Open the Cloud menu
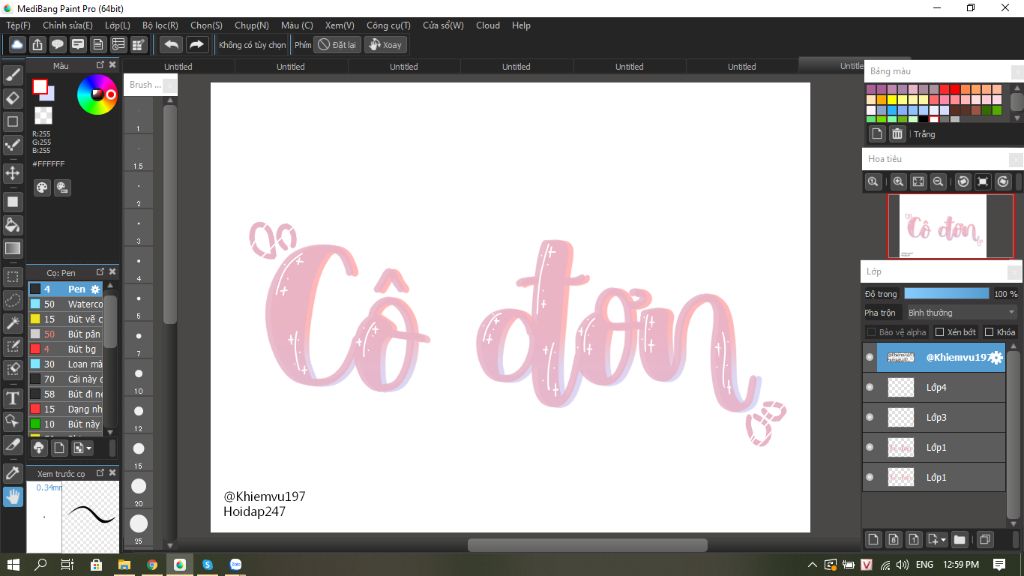Viewport: 1024px width, 576px height. (488, 25)
